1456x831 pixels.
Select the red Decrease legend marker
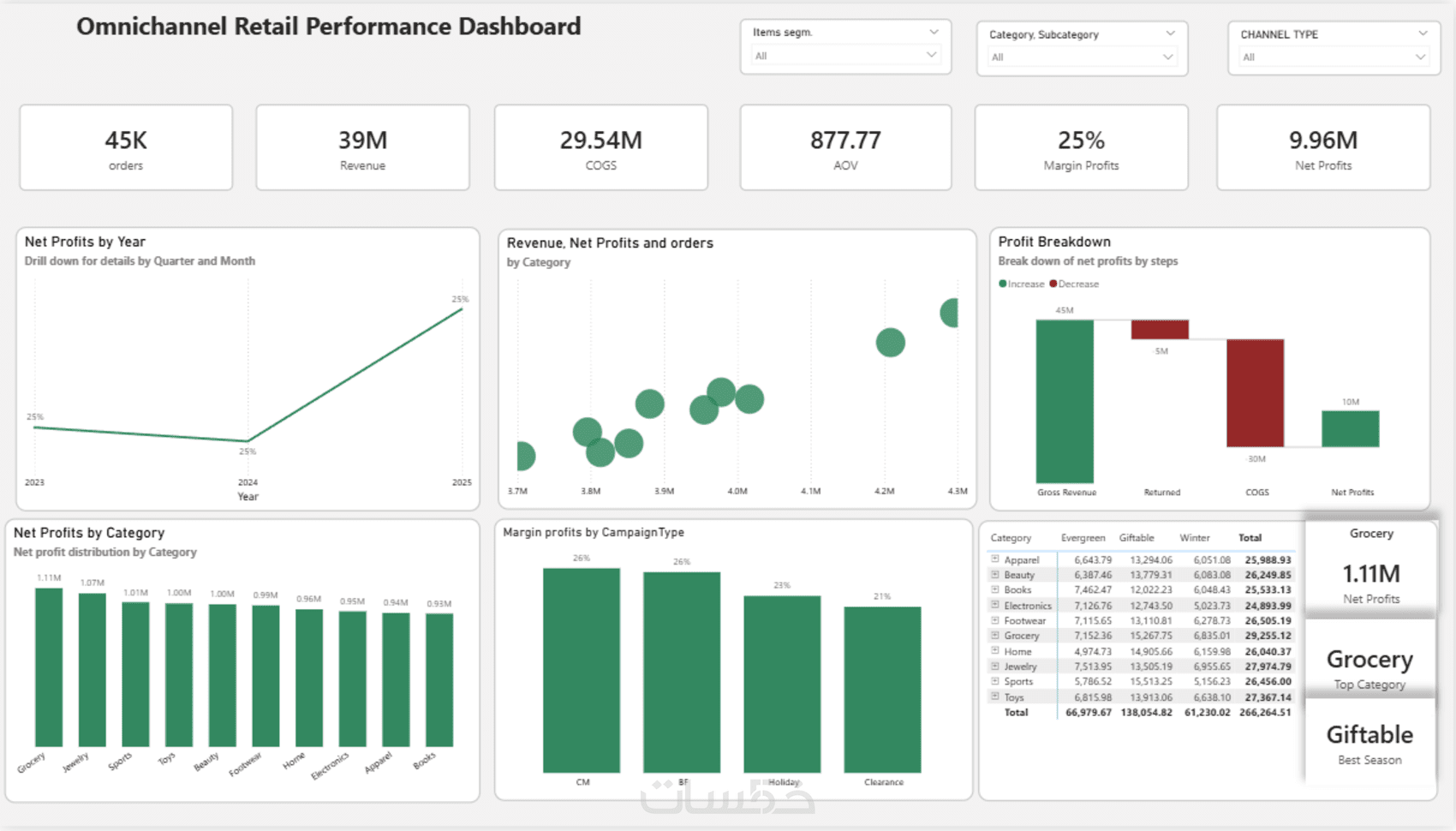pyautogui.click(x=1053, y=284)
